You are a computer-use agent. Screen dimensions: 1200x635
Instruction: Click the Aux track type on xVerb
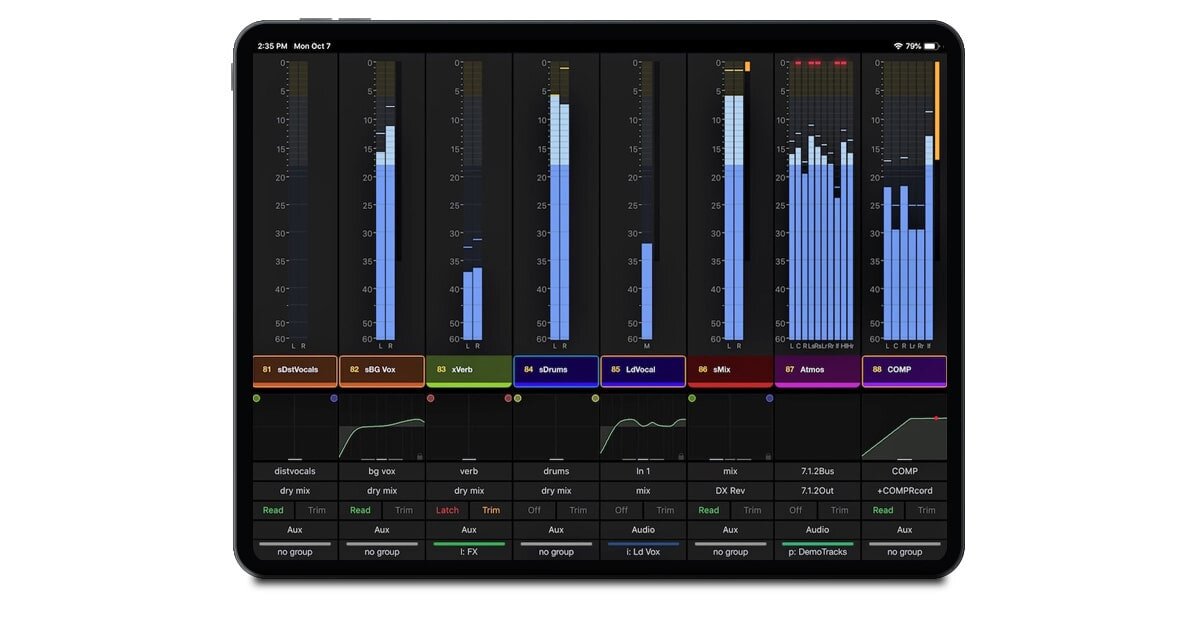tap(469, 530)
